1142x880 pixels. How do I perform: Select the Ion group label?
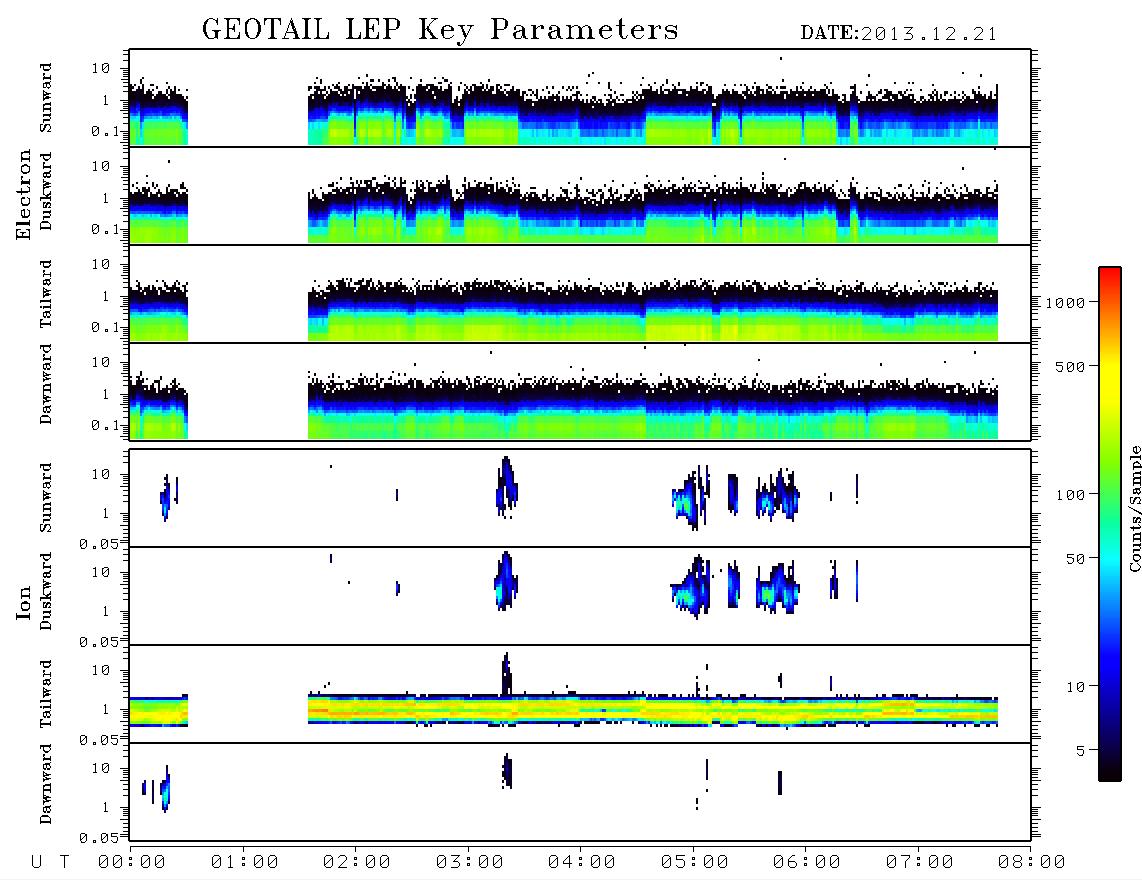[23, 602]
